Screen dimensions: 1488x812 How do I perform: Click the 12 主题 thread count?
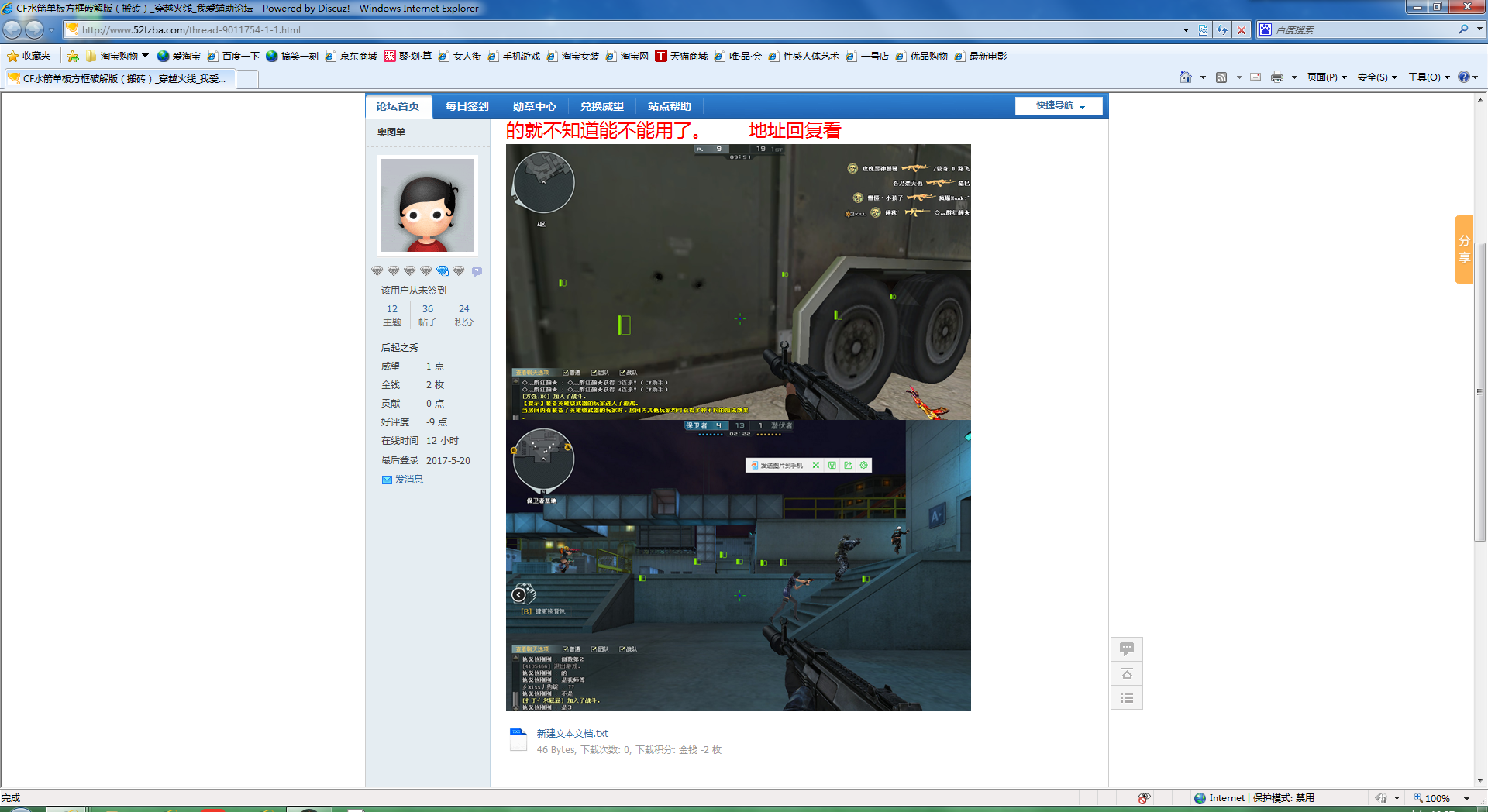[x=392, y=315]
